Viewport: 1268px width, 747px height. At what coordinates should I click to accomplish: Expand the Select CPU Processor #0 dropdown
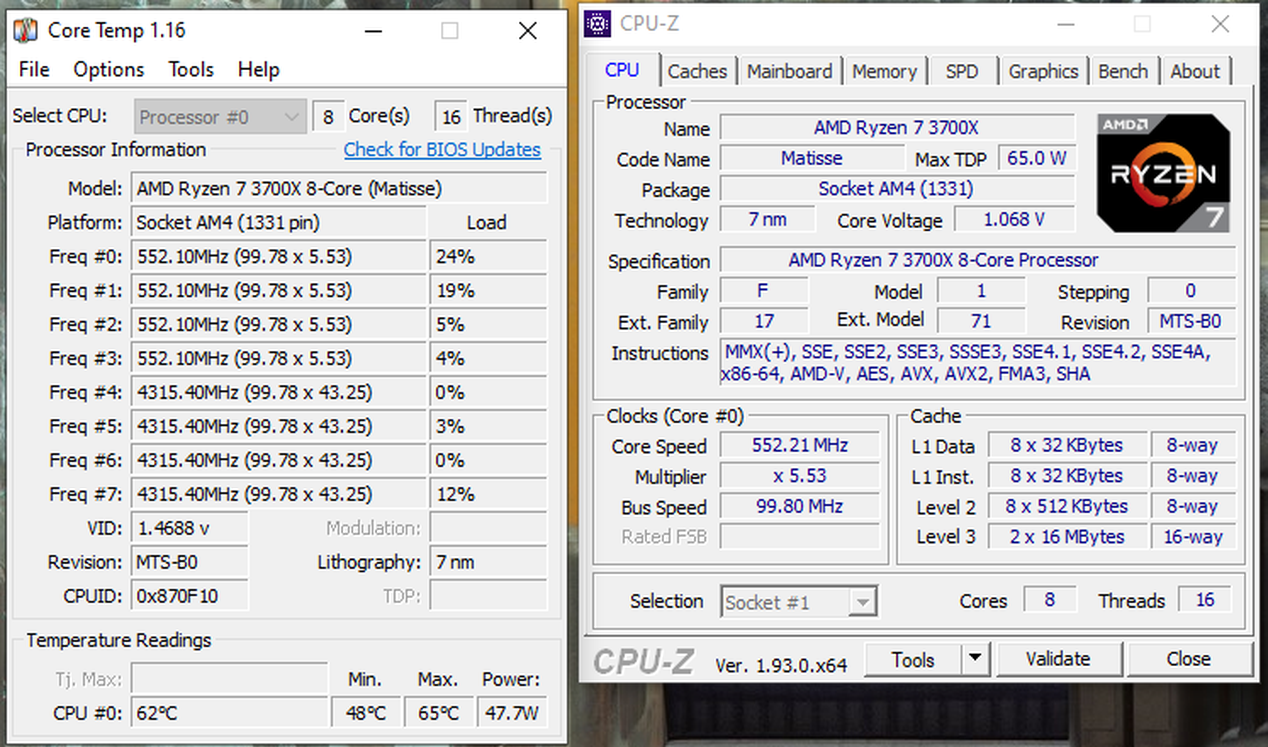click(219, 117)
